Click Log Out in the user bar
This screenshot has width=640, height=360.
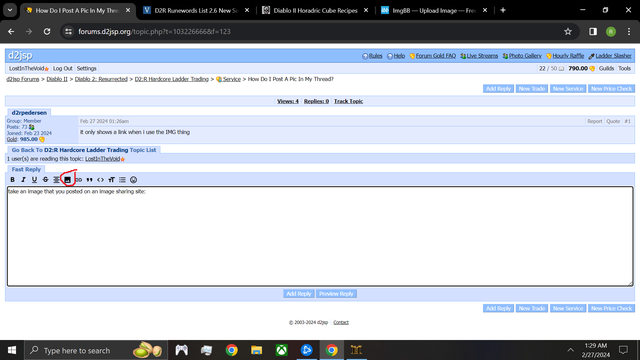(x=62, y=69)
